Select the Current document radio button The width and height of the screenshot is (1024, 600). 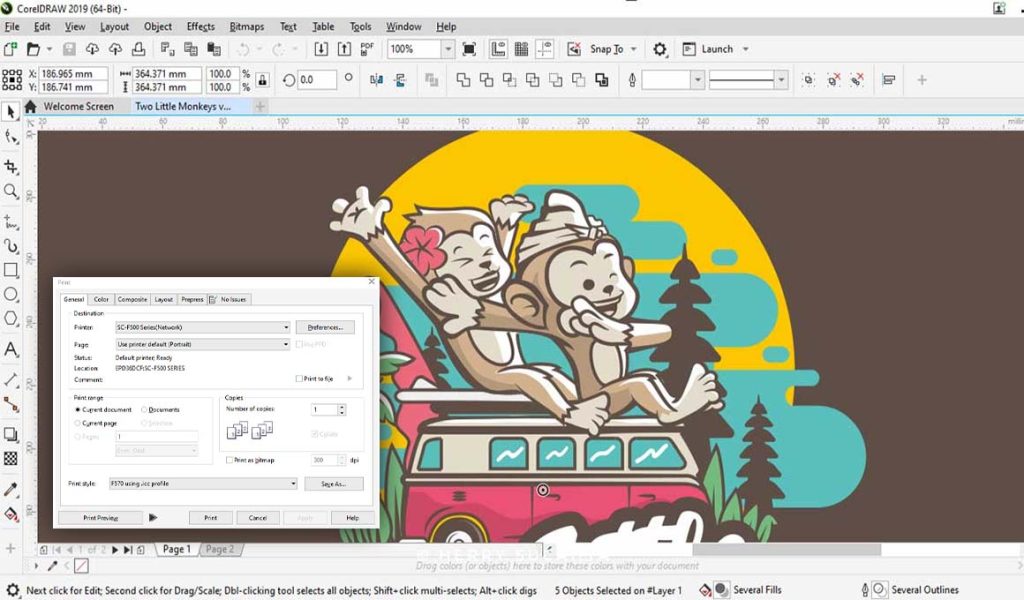pos(77,410)
